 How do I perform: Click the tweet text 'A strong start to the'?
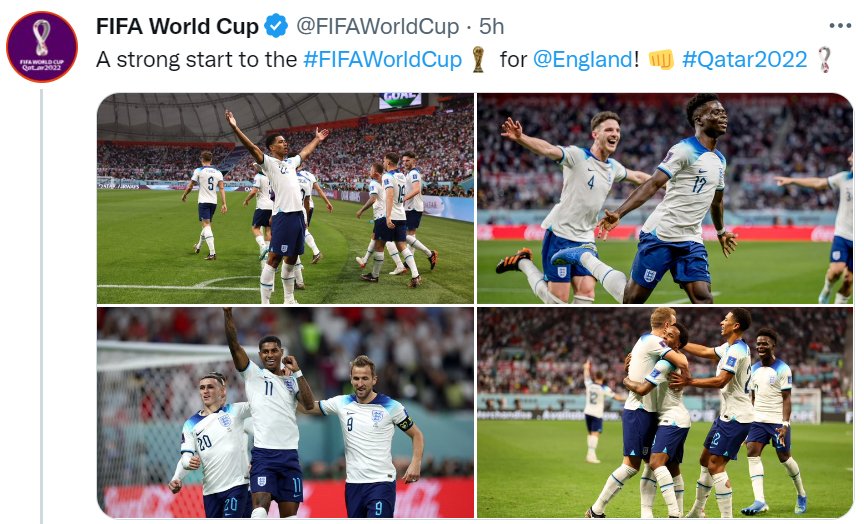click(x=197, y=59)
